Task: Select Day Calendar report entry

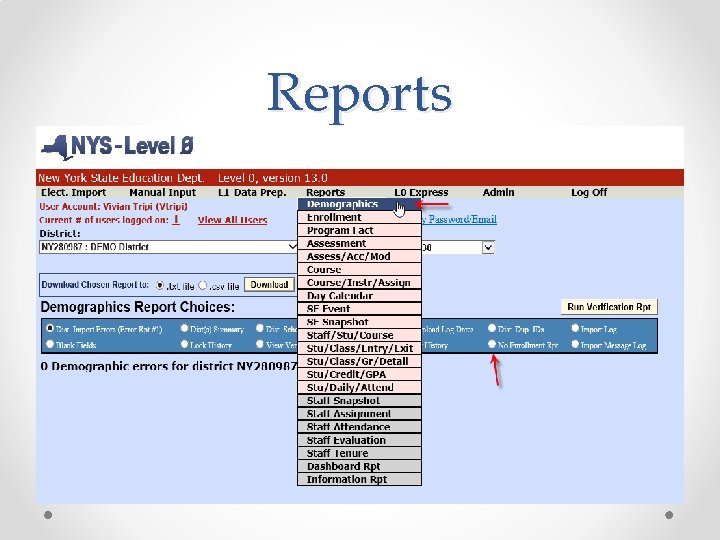Action: point(359,296)
